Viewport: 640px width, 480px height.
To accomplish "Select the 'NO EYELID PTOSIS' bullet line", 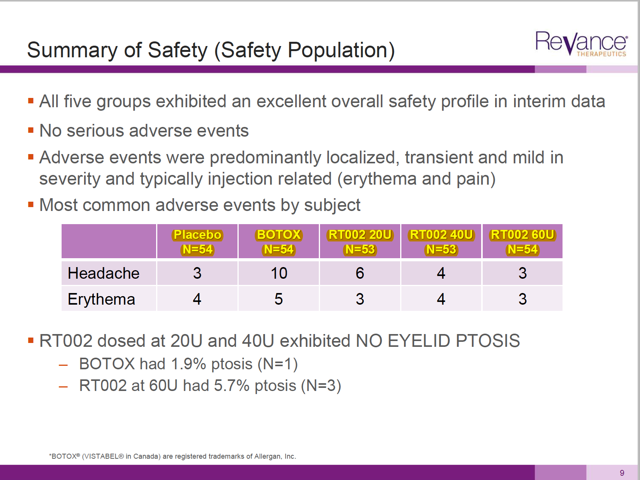I will [x=280, y=341].
